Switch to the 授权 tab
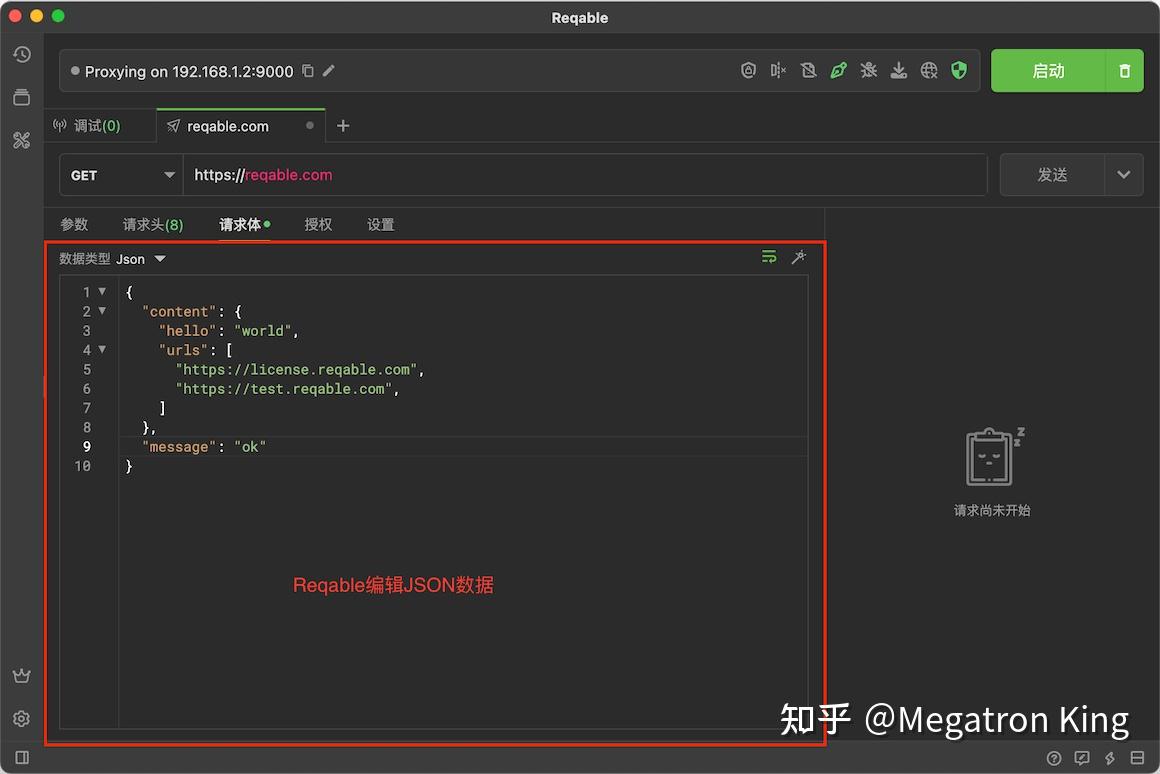The height and width of the screenshot is (774, 1160). click(x=318, y=224)
